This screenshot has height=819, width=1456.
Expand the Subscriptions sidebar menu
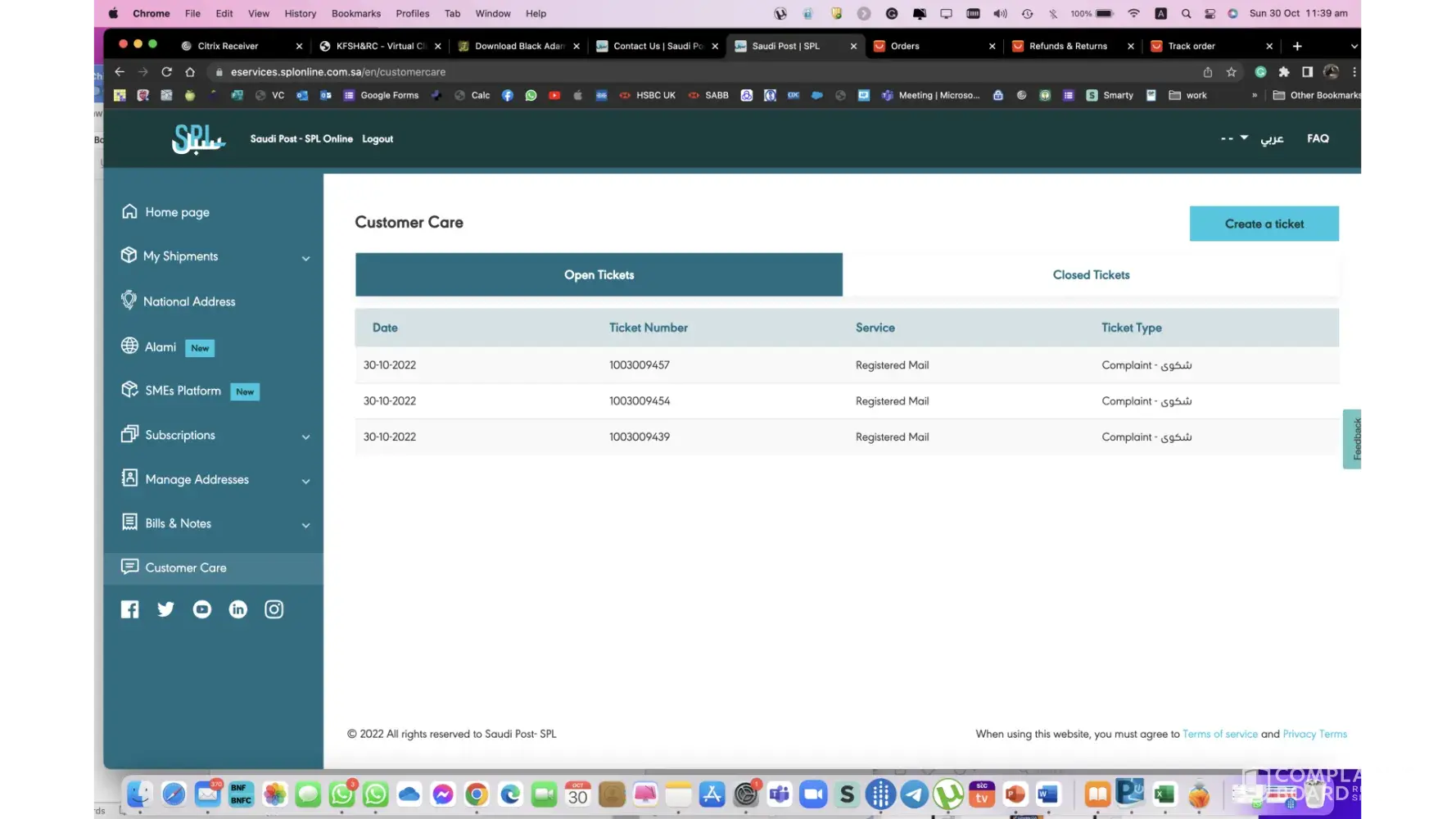[305, 437]
